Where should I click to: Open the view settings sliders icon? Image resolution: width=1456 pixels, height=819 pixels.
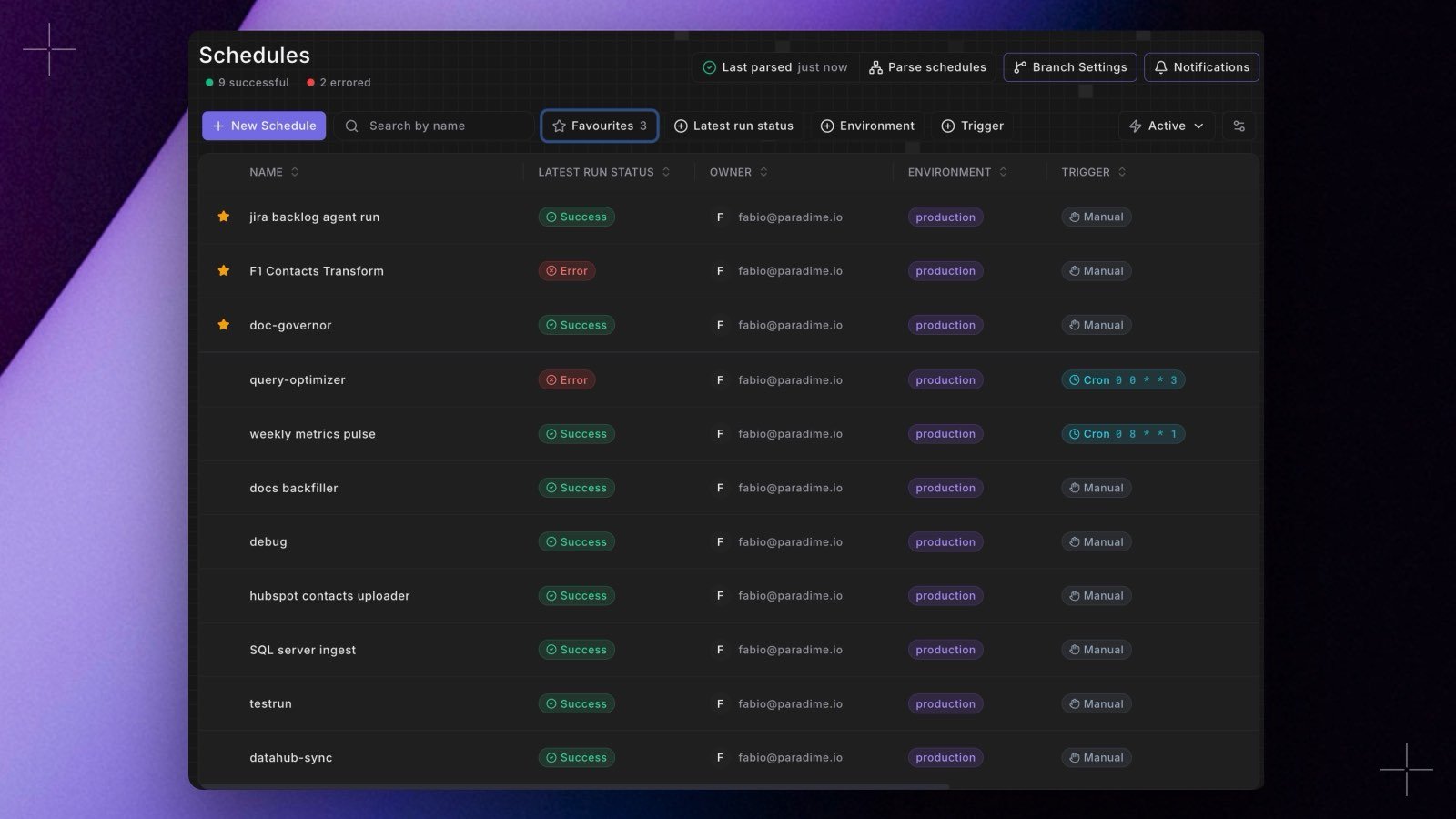[x=1239, y=126]
